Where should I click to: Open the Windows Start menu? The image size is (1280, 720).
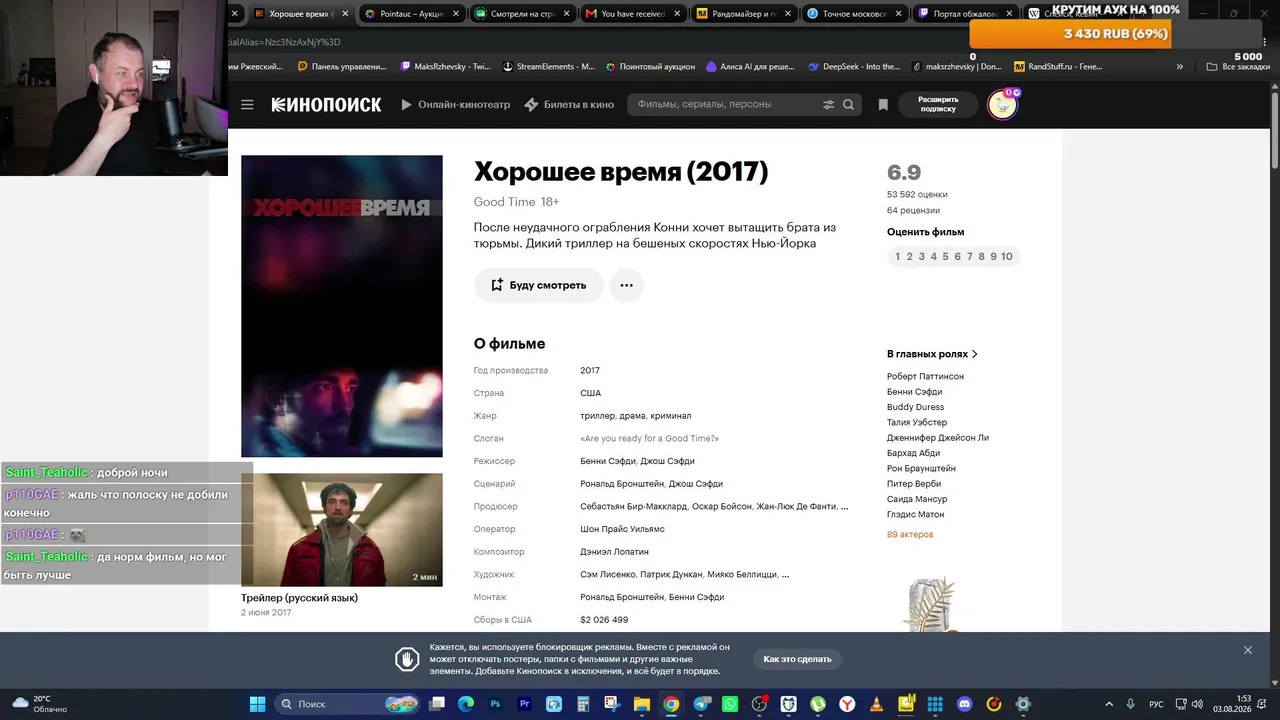click(257, 704)
